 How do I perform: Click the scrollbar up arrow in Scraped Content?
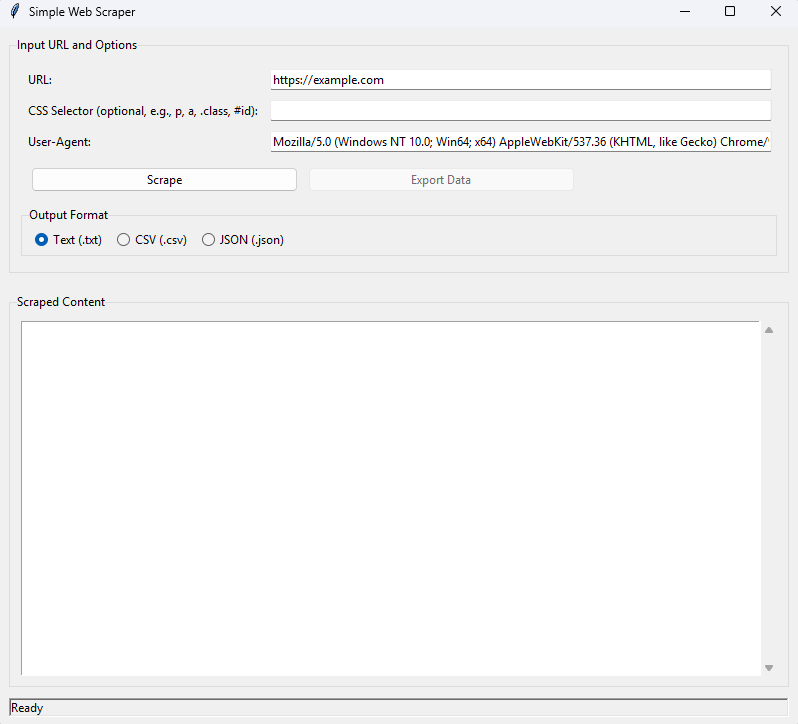point(769,330)
